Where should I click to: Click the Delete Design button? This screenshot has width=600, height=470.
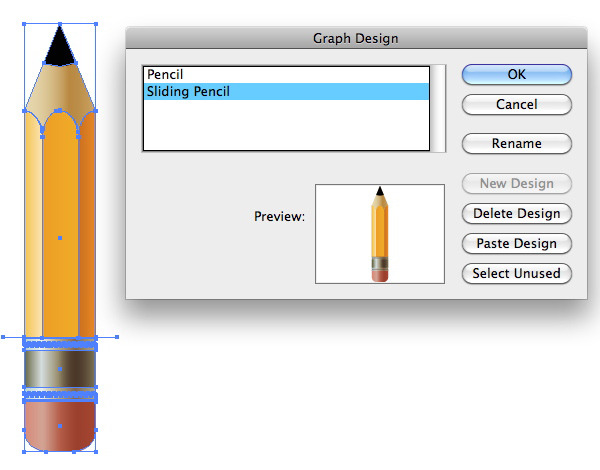click(517, 214)
